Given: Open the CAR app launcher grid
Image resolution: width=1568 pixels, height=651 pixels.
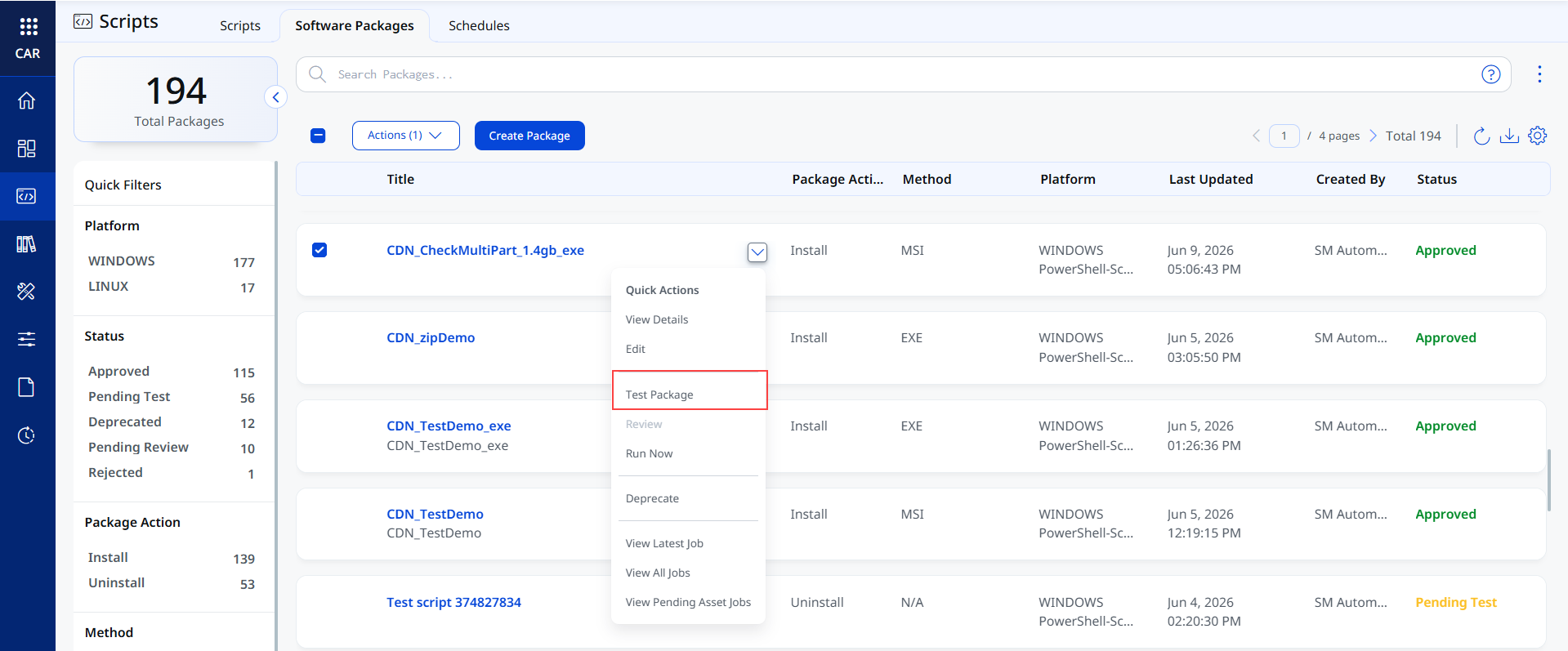Looking at the screenshot, I should pos(28,27).
